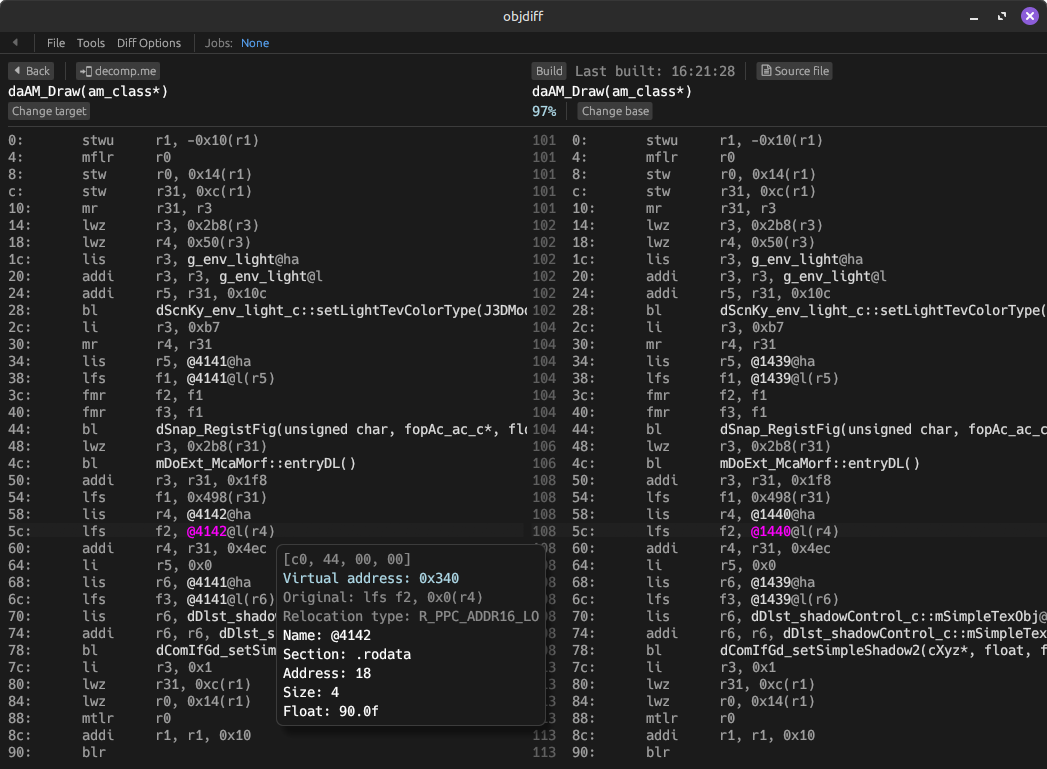1047x769 pixels.
Task: Click 'Float: 90.0f' in tooltip
Action: (331, 712)
